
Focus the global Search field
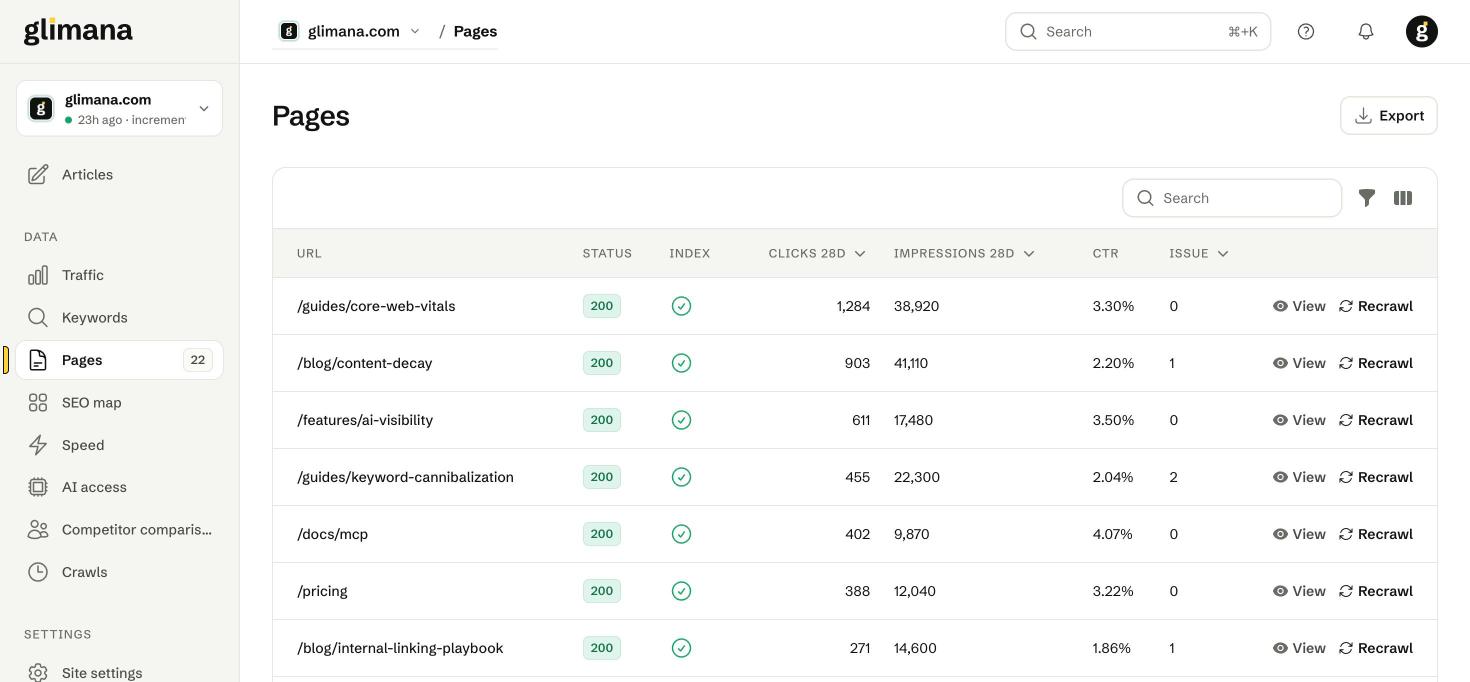click(x=1138, y=32)
